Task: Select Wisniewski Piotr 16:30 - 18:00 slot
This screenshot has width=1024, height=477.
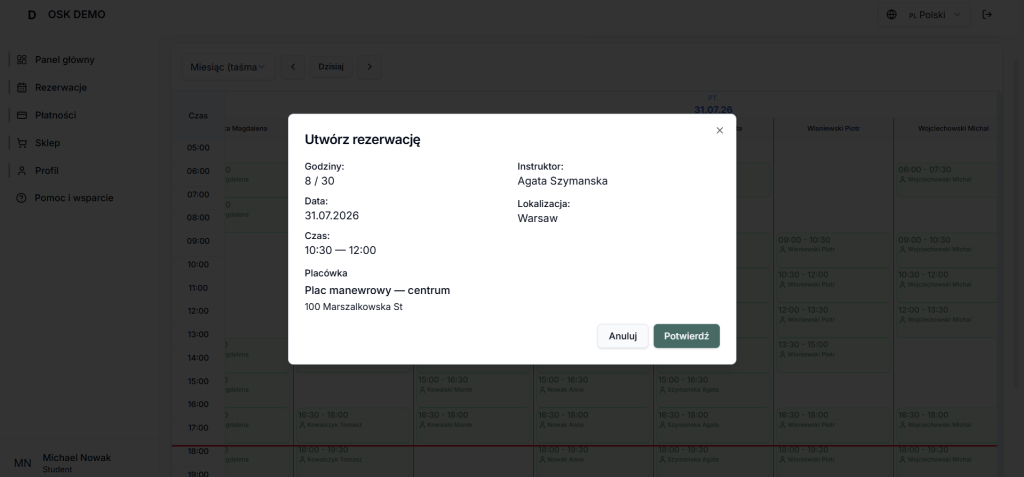Action: [833, 425]
